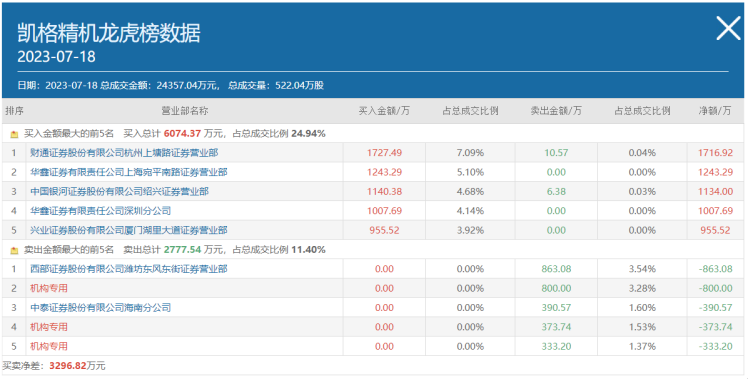Click 机构专用 in sell row 5

pyautogui.click(x=49, y=346)
